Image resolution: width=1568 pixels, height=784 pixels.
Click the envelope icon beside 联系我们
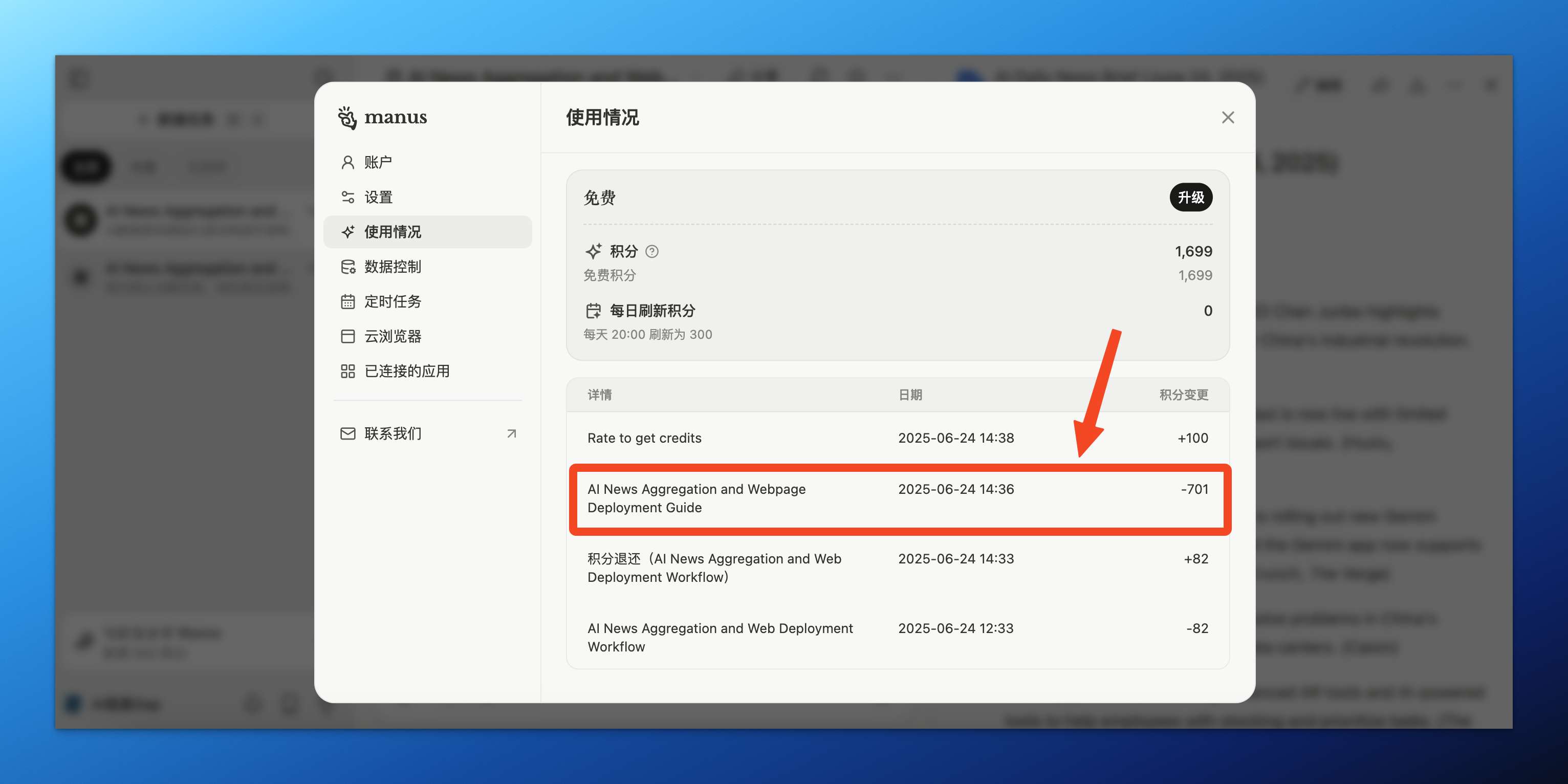point(347,433)
